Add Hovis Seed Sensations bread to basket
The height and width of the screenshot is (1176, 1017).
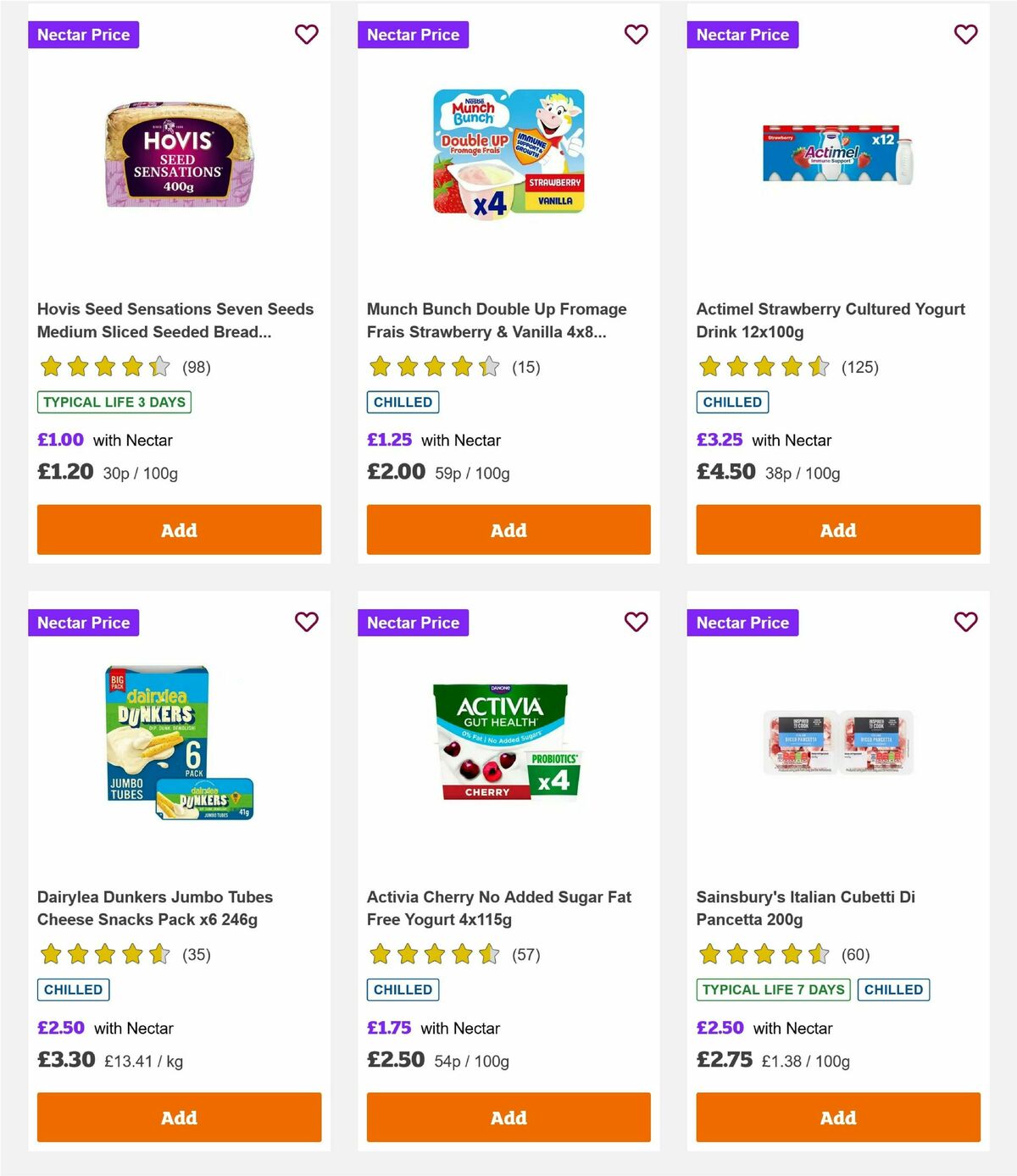tap(179, 530)
